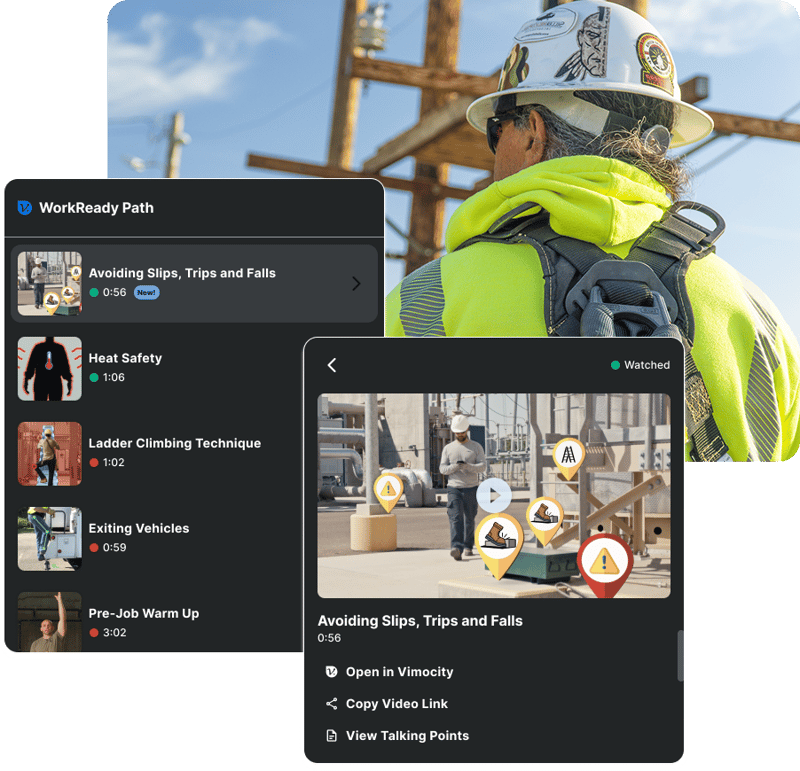
Task: Select Pre-Job Warm Up lesson
Action: click(143, 613)
